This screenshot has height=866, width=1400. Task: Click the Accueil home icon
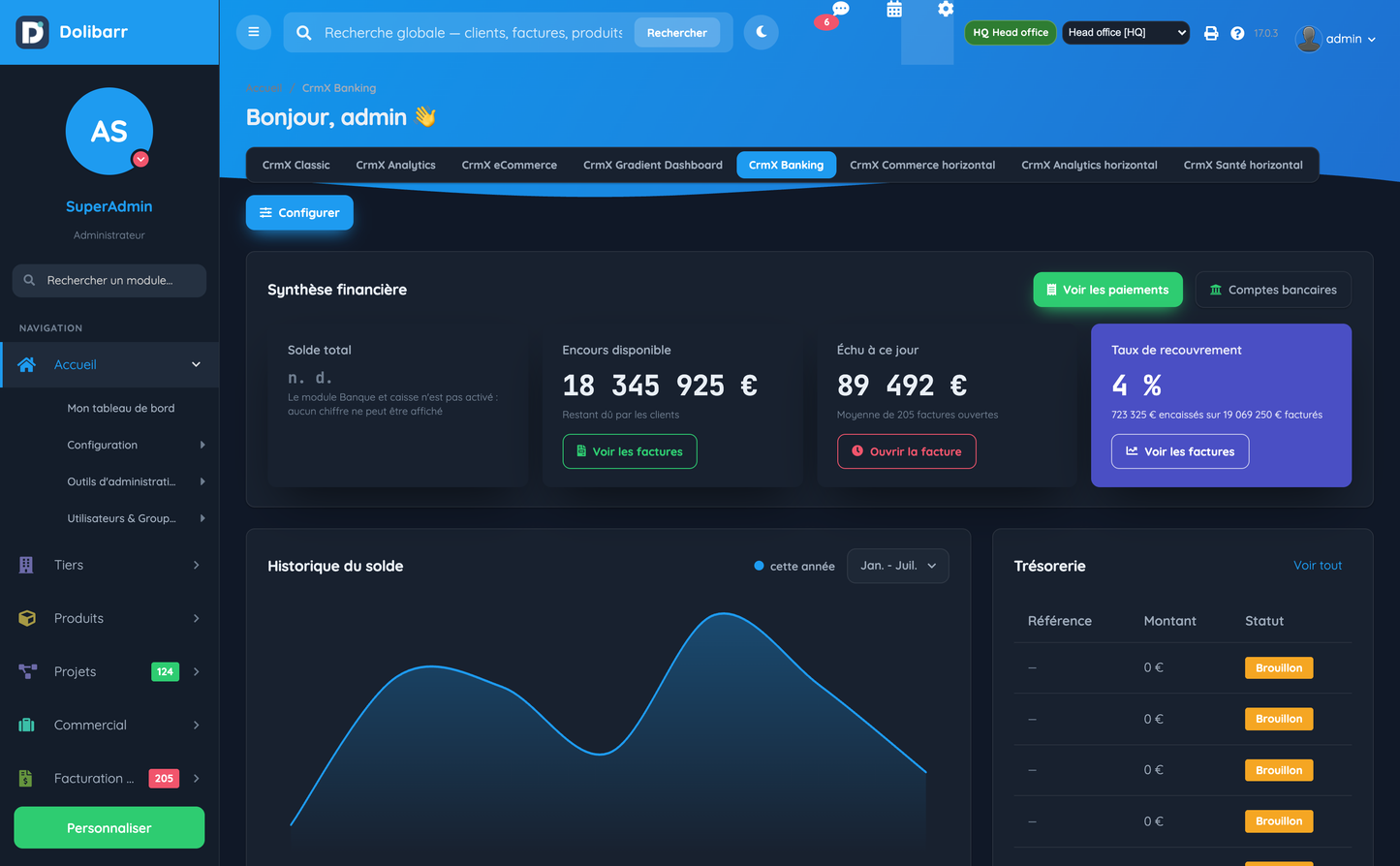tap(27, 364)
